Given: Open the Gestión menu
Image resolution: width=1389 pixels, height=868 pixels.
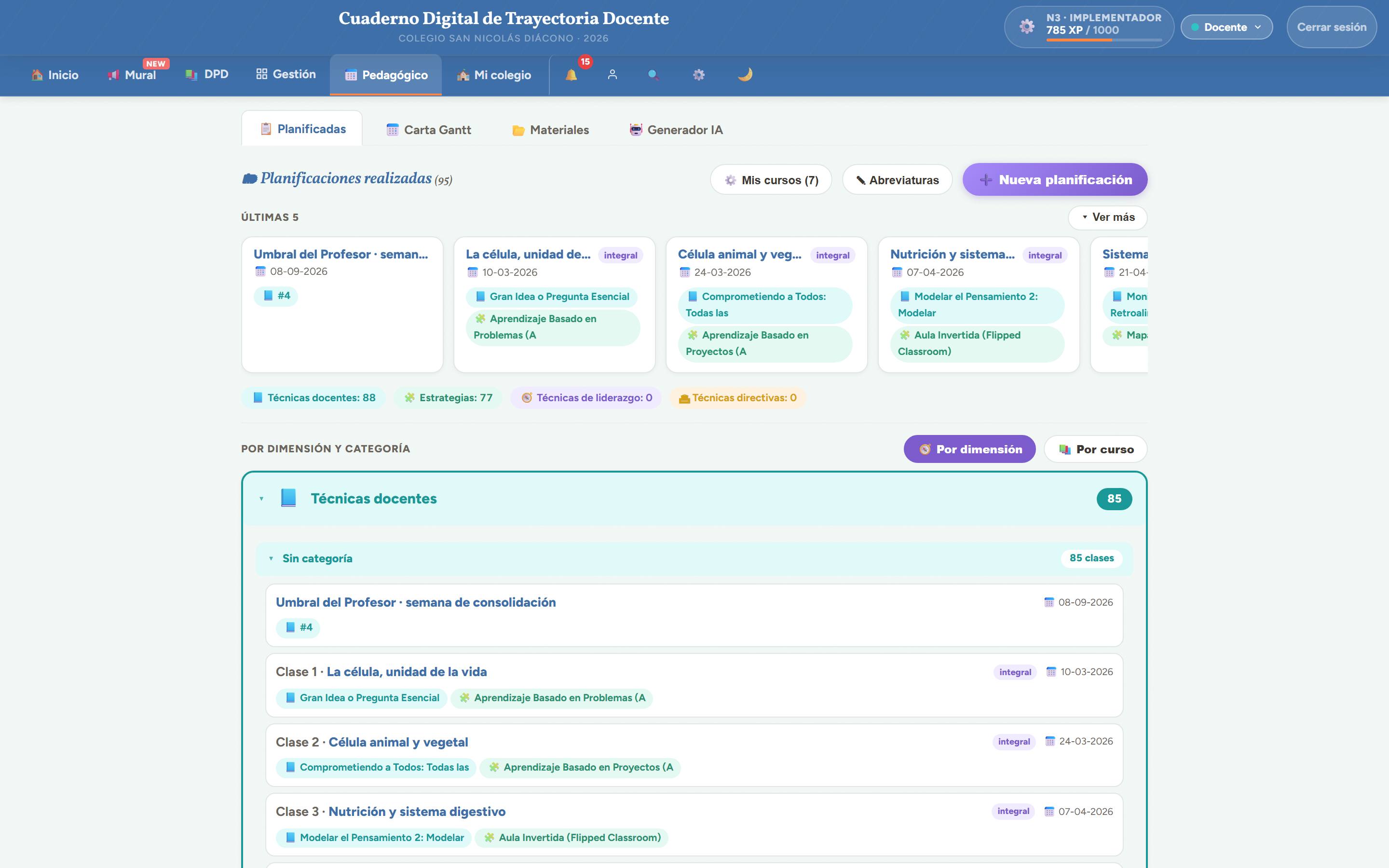Looking at the screenshot, I should [x=286, y=75].
